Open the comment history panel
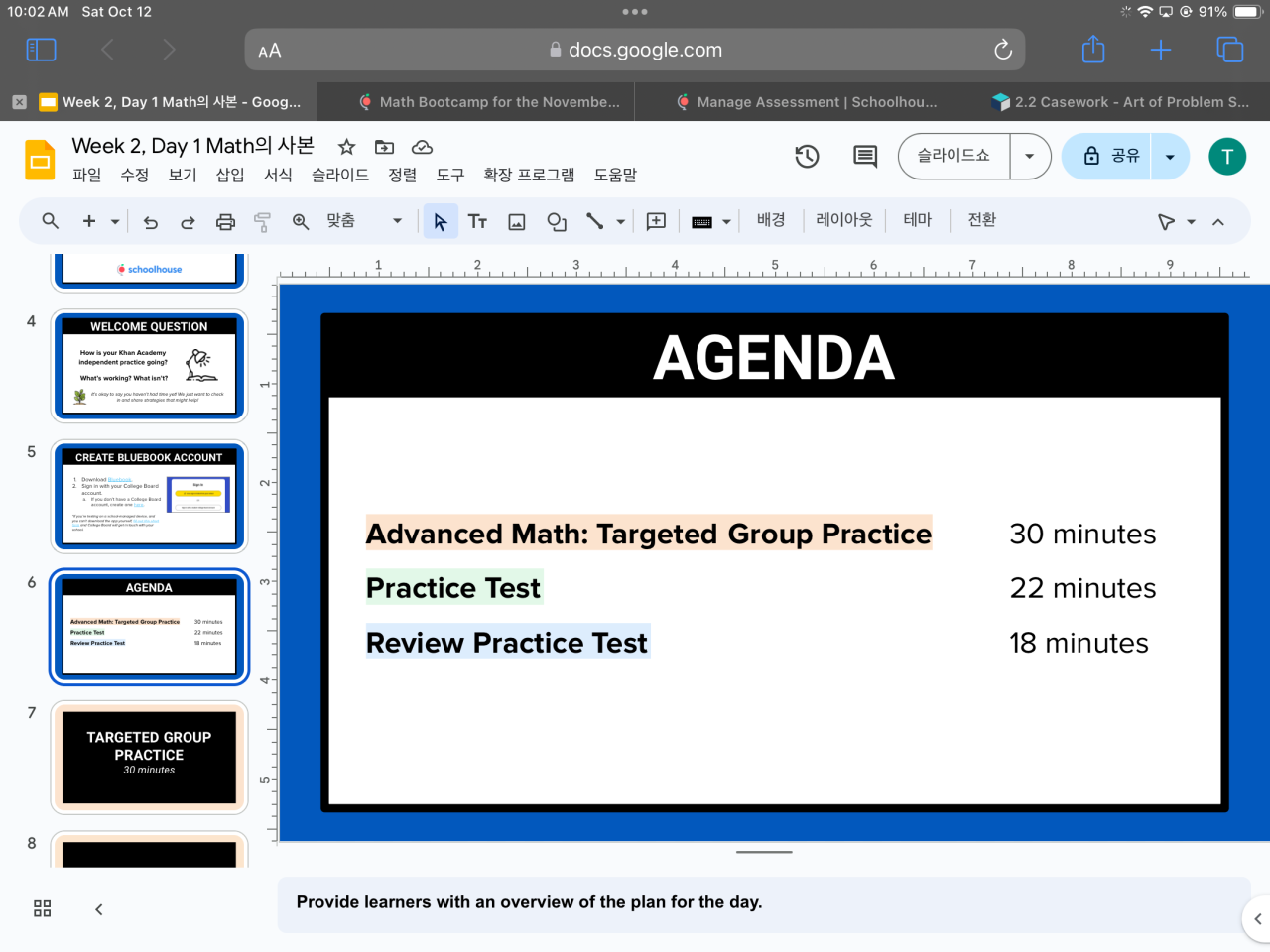The image size is (1270, 952). point(865,156)
